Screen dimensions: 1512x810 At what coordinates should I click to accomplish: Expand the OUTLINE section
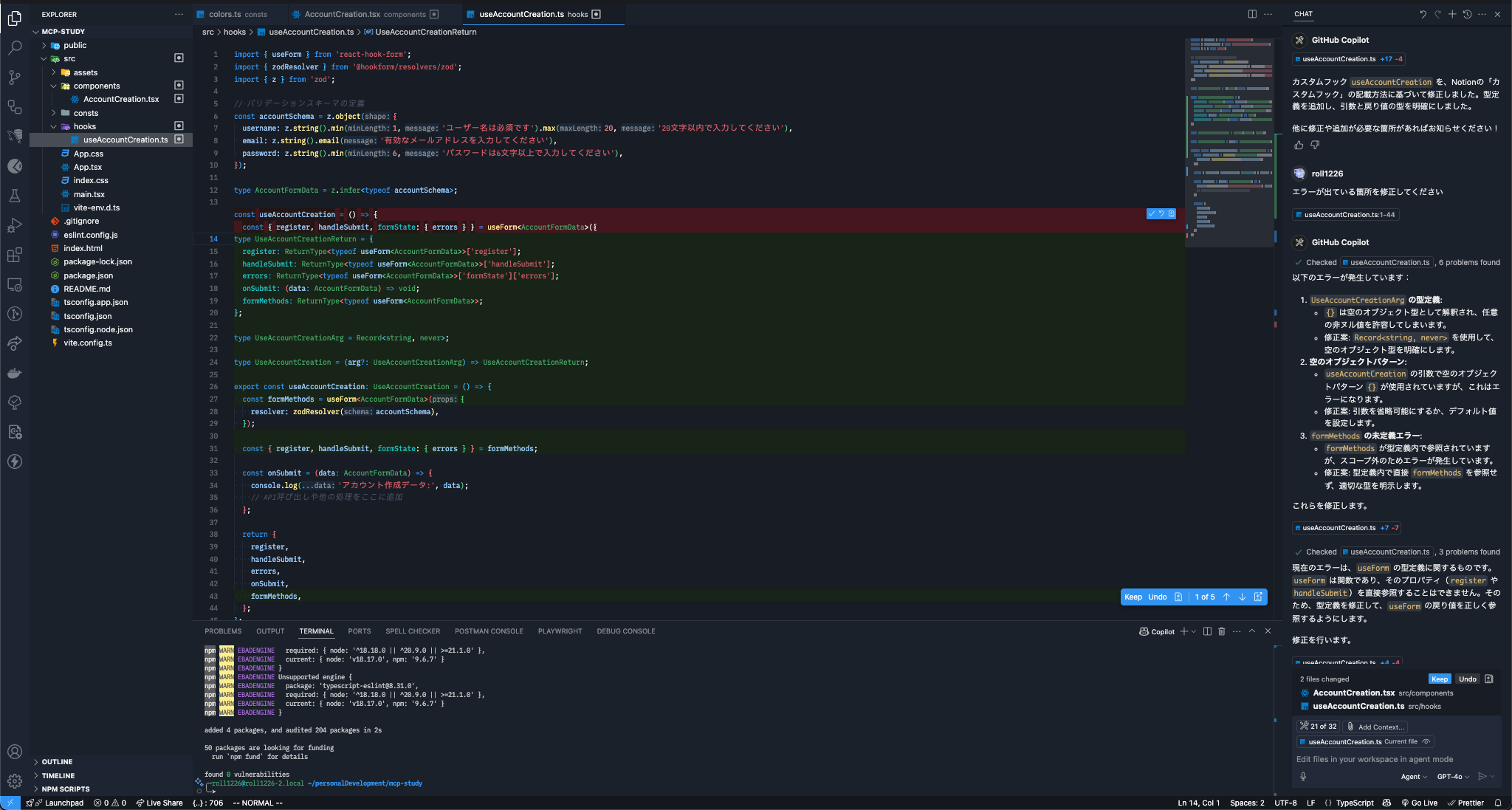(57, 761)
